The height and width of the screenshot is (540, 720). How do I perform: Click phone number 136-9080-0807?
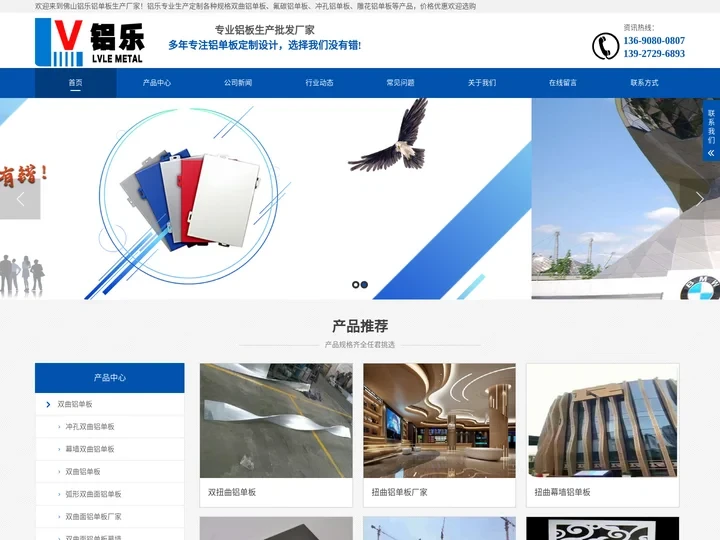[x=654, y=40]
